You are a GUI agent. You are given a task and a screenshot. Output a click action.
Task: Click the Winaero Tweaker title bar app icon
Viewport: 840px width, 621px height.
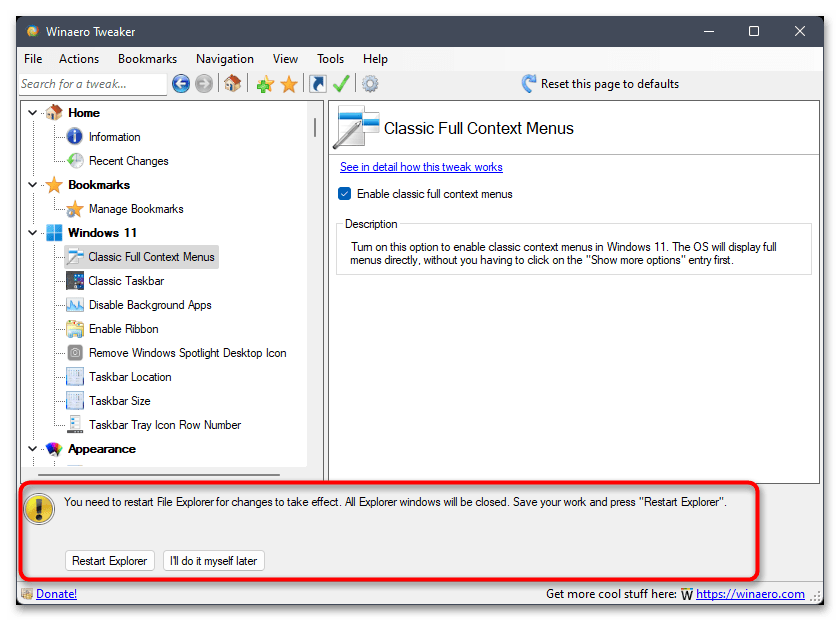click(x=33, y=32)
